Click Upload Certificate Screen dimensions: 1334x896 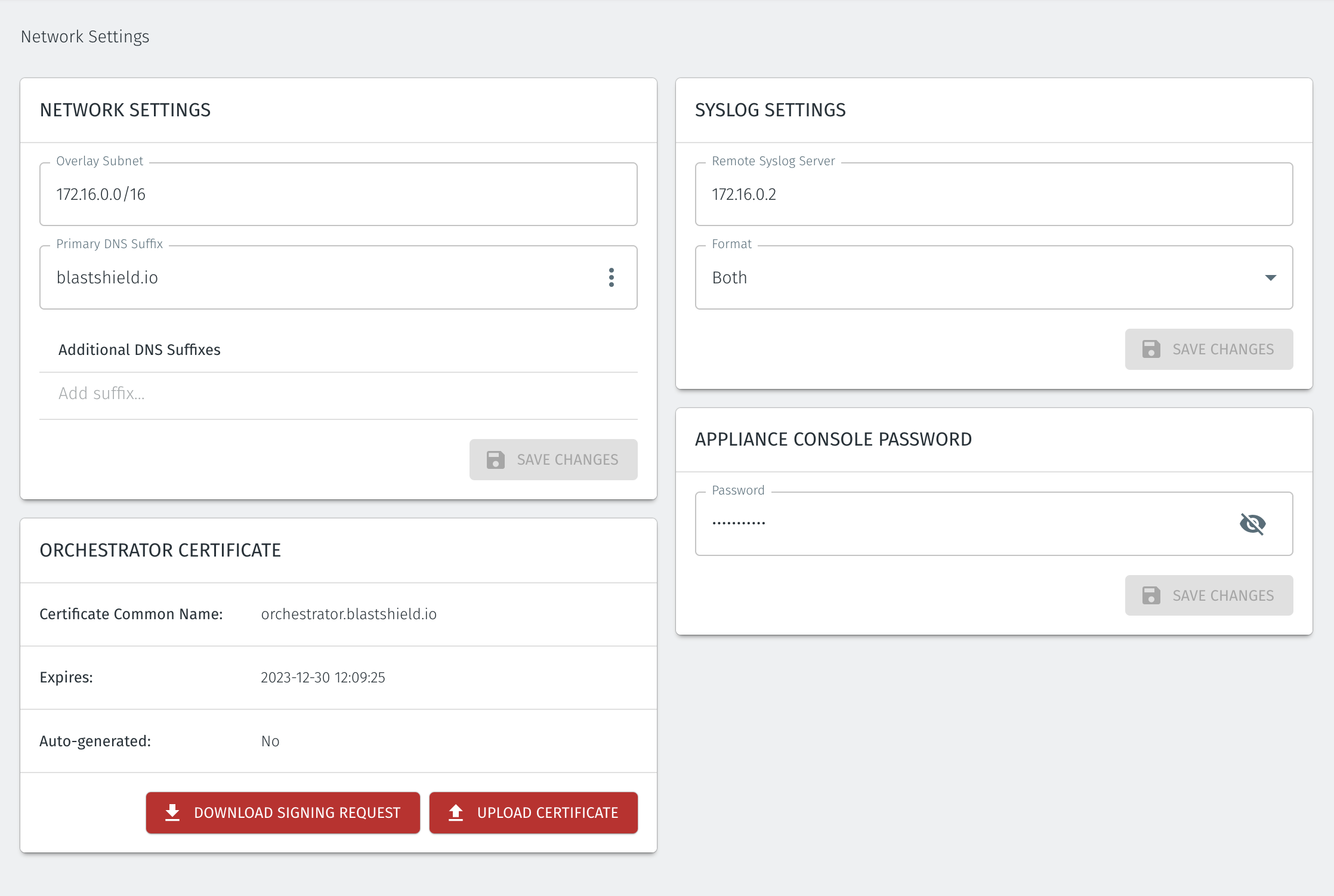[533, 812]
